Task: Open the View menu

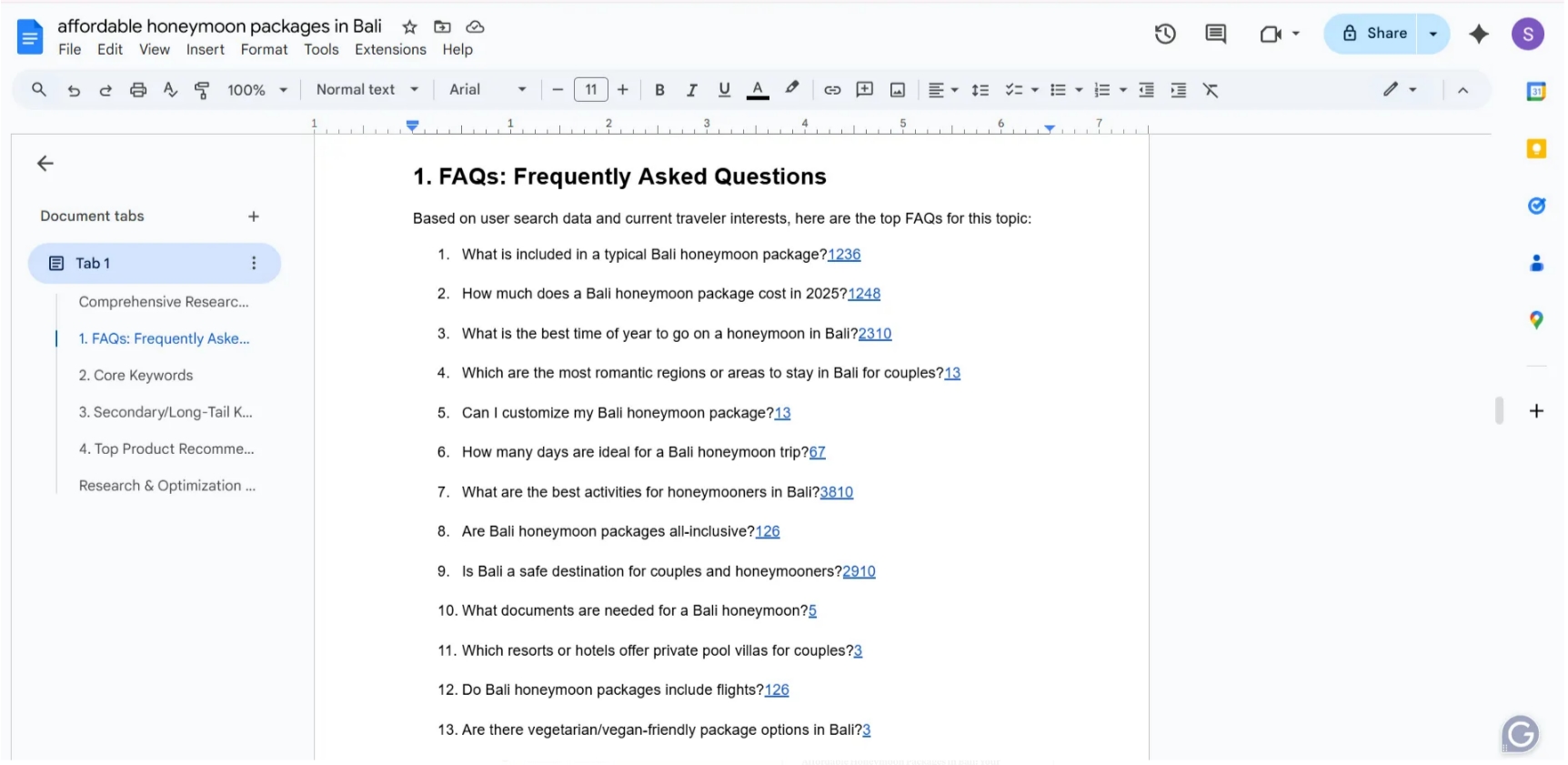Action: 155,49
